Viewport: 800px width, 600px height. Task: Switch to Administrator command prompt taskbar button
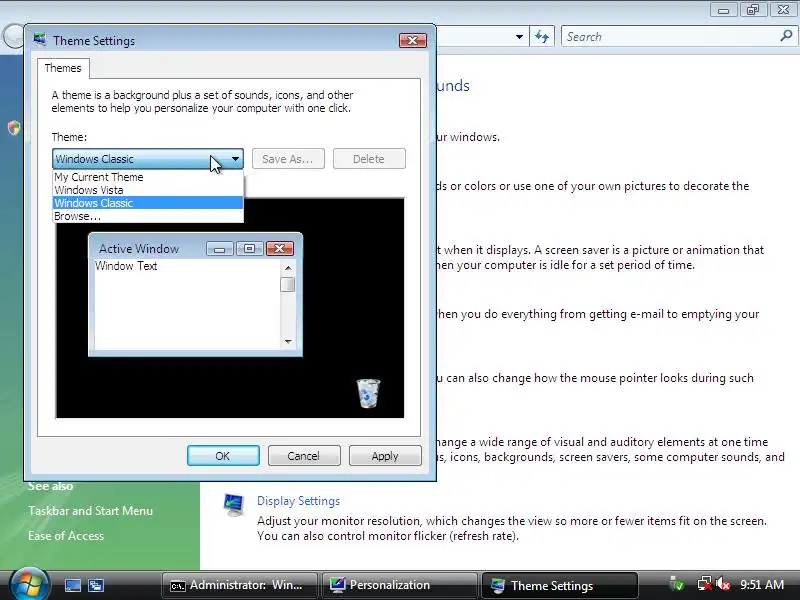tap(239, 585)
